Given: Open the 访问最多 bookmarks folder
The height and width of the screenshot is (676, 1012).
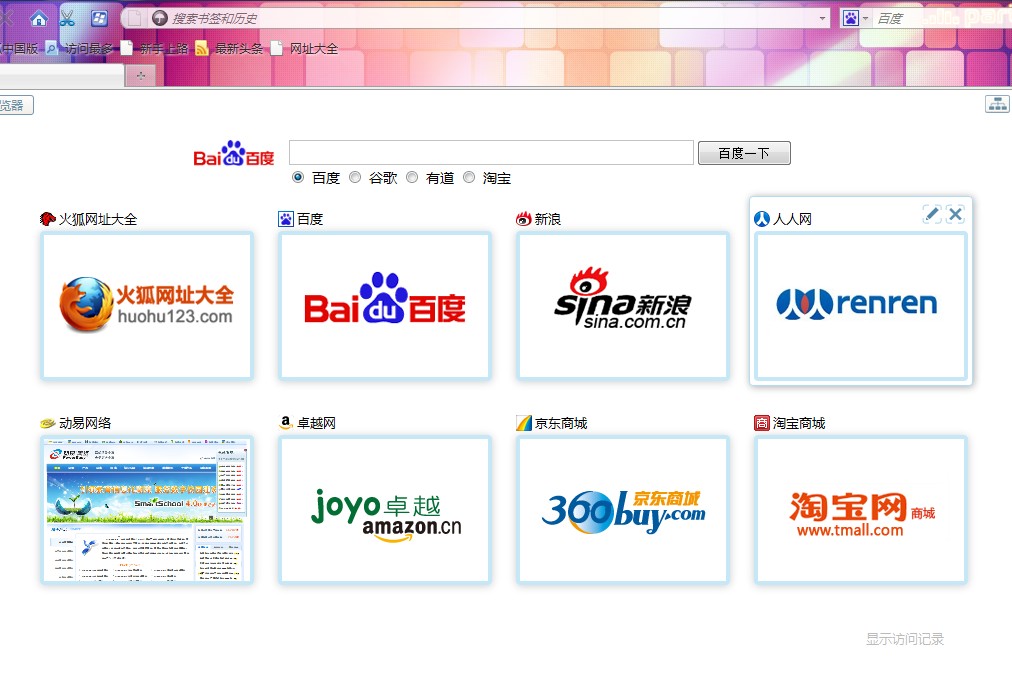Looking at the screenshot, I should click(80, 48).
